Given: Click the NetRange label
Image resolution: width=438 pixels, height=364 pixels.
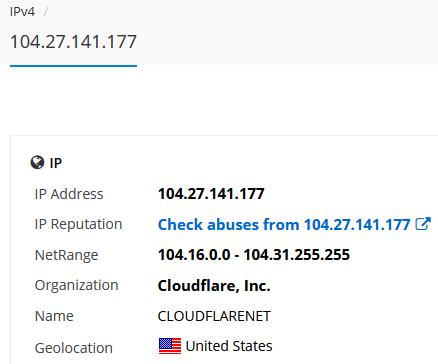Looking at the screenshot, I should (x=66, y=255).
